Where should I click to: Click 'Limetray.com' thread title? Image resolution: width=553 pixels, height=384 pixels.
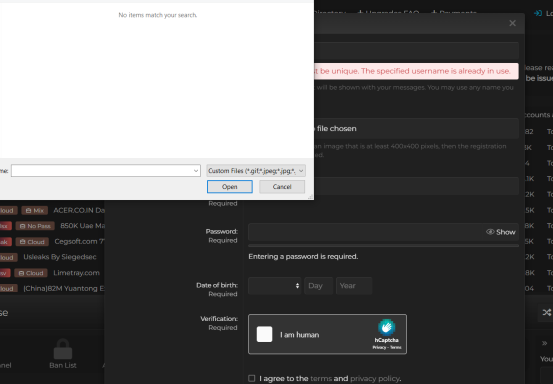[x=76, y=273]
